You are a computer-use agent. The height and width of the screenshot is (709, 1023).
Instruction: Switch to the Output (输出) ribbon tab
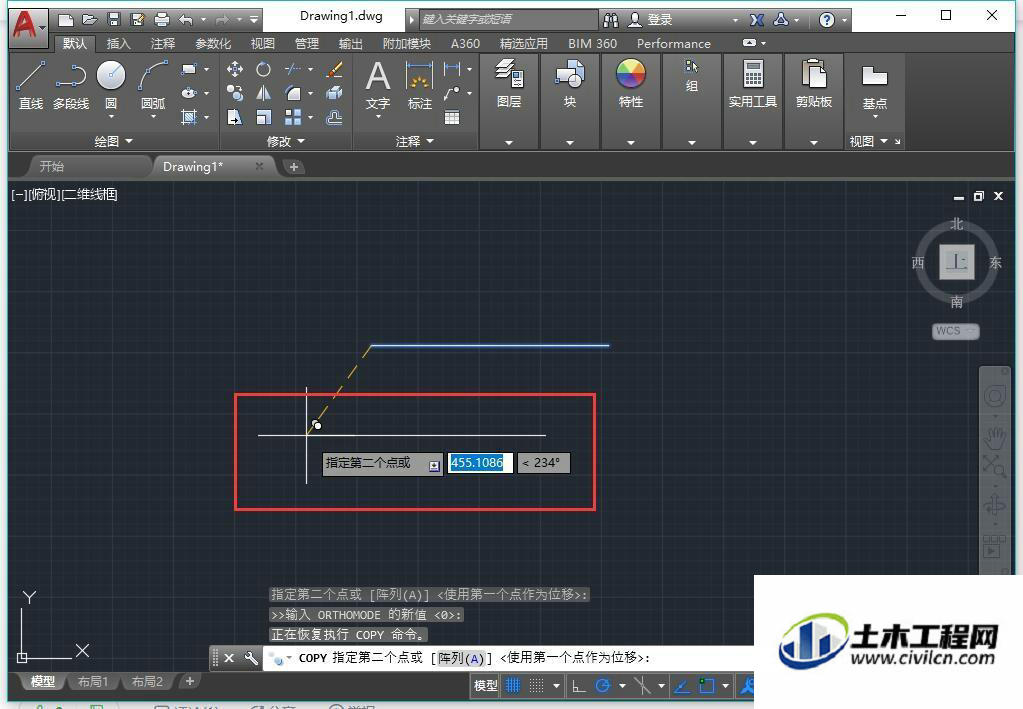[350, 44]
